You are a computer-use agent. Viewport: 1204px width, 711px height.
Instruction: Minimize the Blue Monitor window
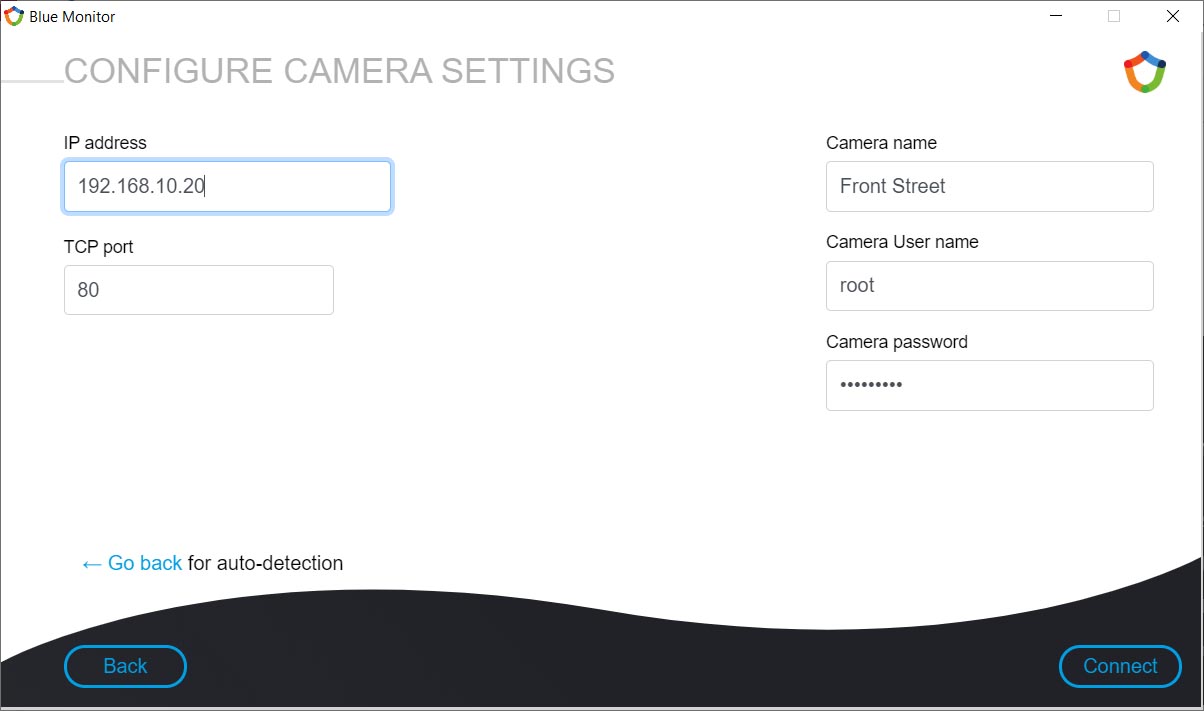click(x=1055, y=16)
